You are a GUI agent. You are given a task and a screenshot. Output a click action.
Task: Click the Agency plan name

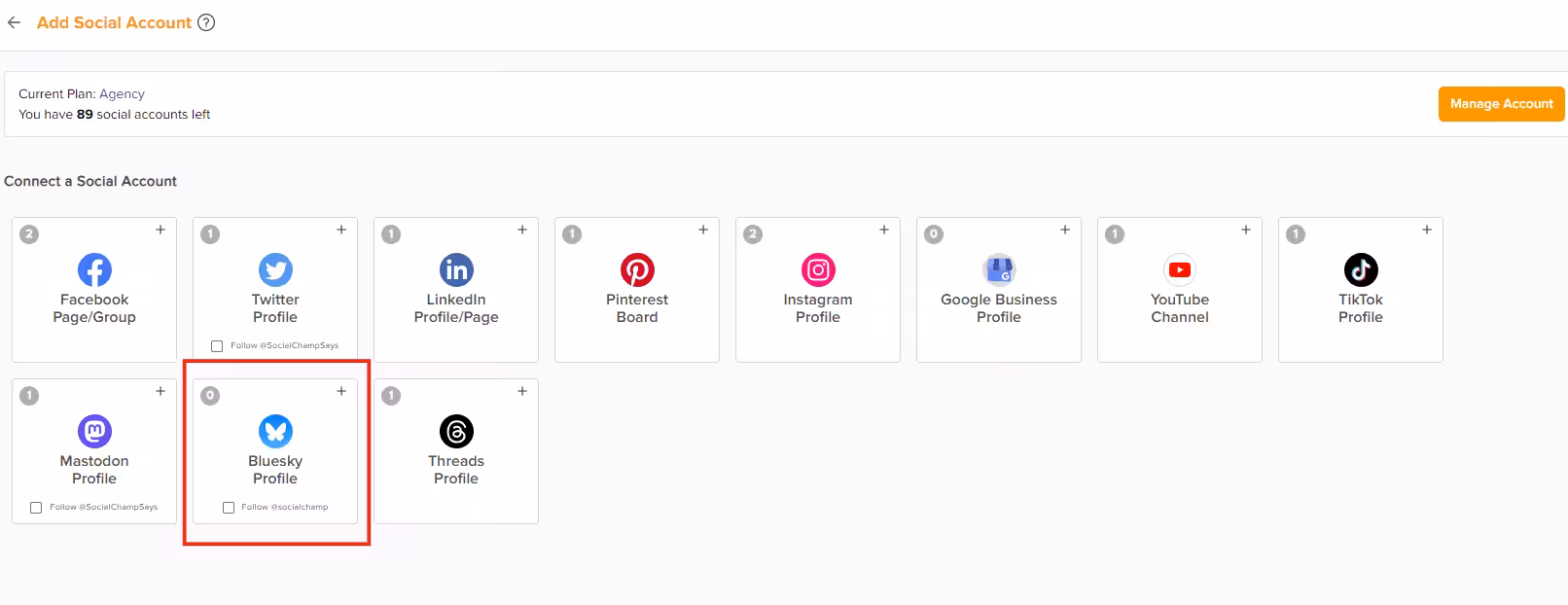pos(122,94)
